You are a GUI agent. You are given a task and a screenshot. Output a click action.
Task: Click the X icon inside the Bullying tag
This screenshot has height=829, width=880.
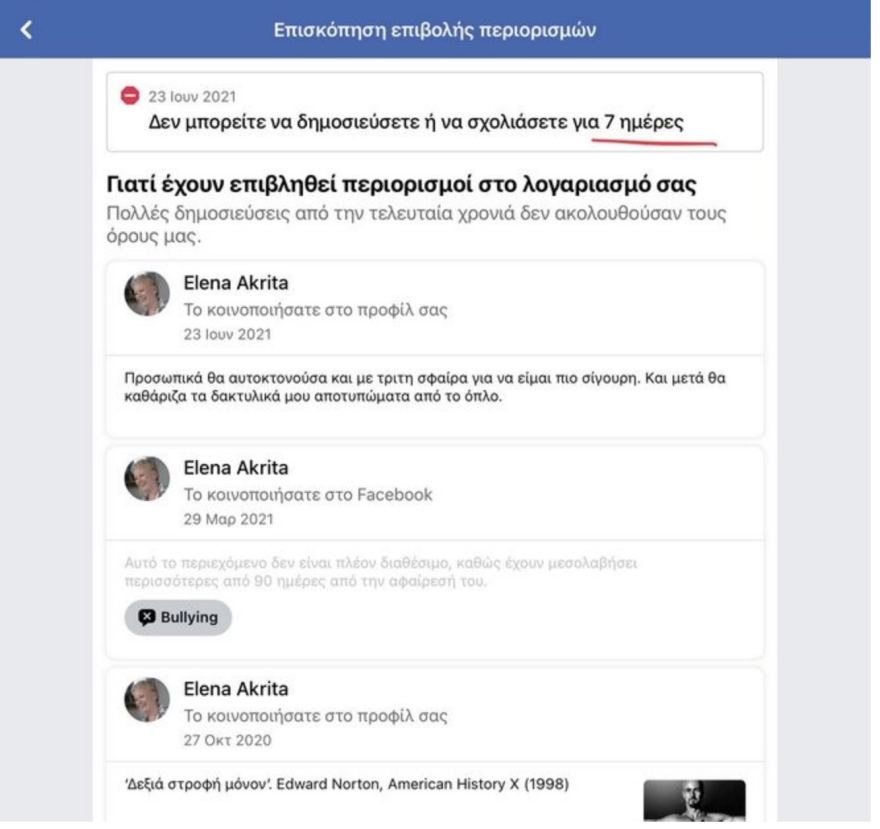(x=148, y=616)
